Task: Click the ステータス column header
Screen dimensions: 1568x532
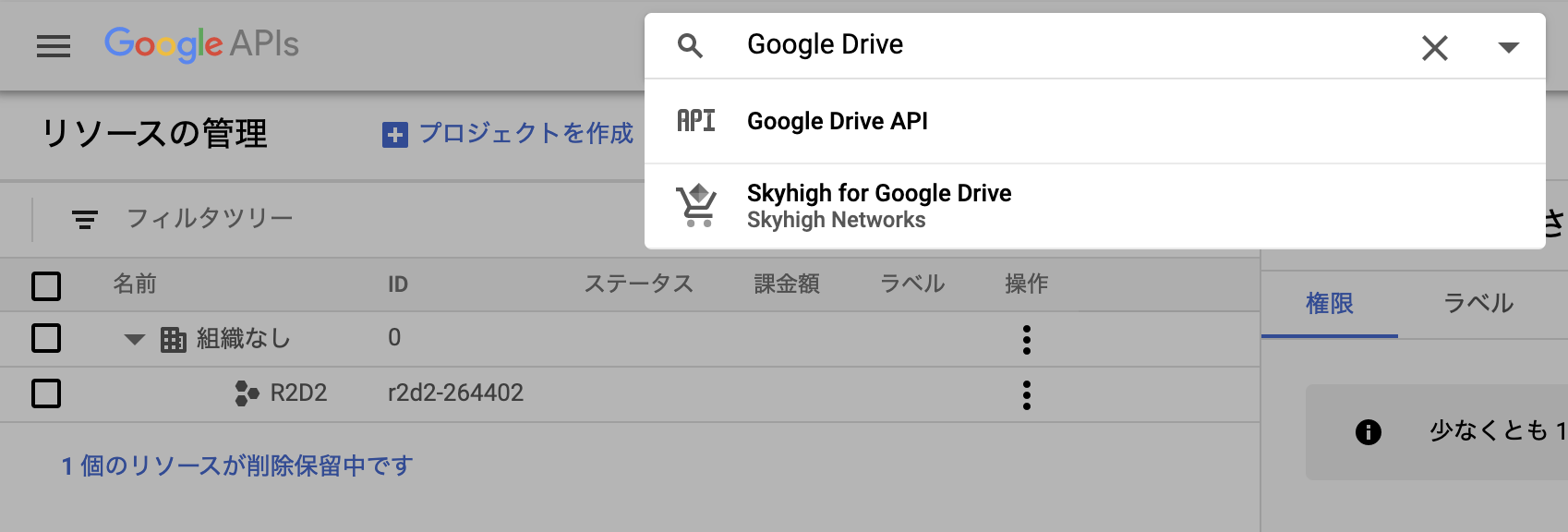Action: pos(638,284)
